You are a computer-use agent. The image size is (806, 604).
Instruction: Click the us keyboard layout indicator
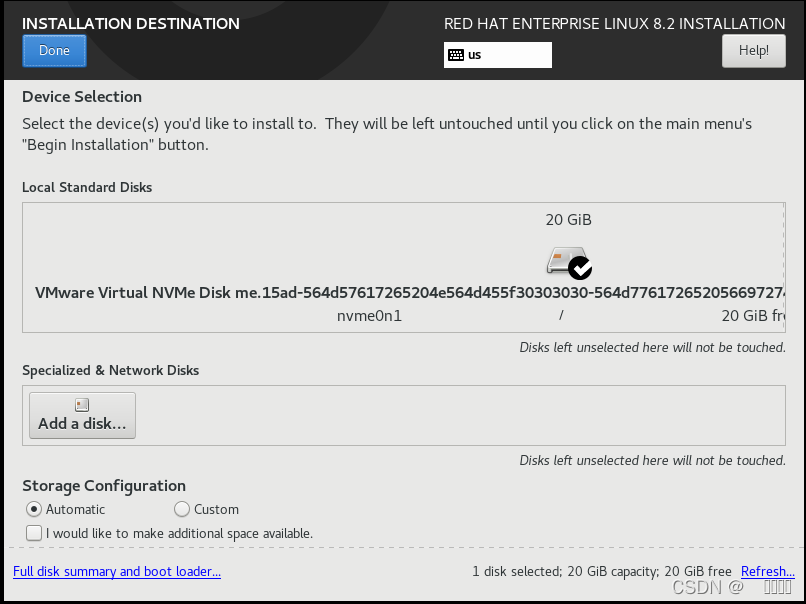[x=498, y=55]
